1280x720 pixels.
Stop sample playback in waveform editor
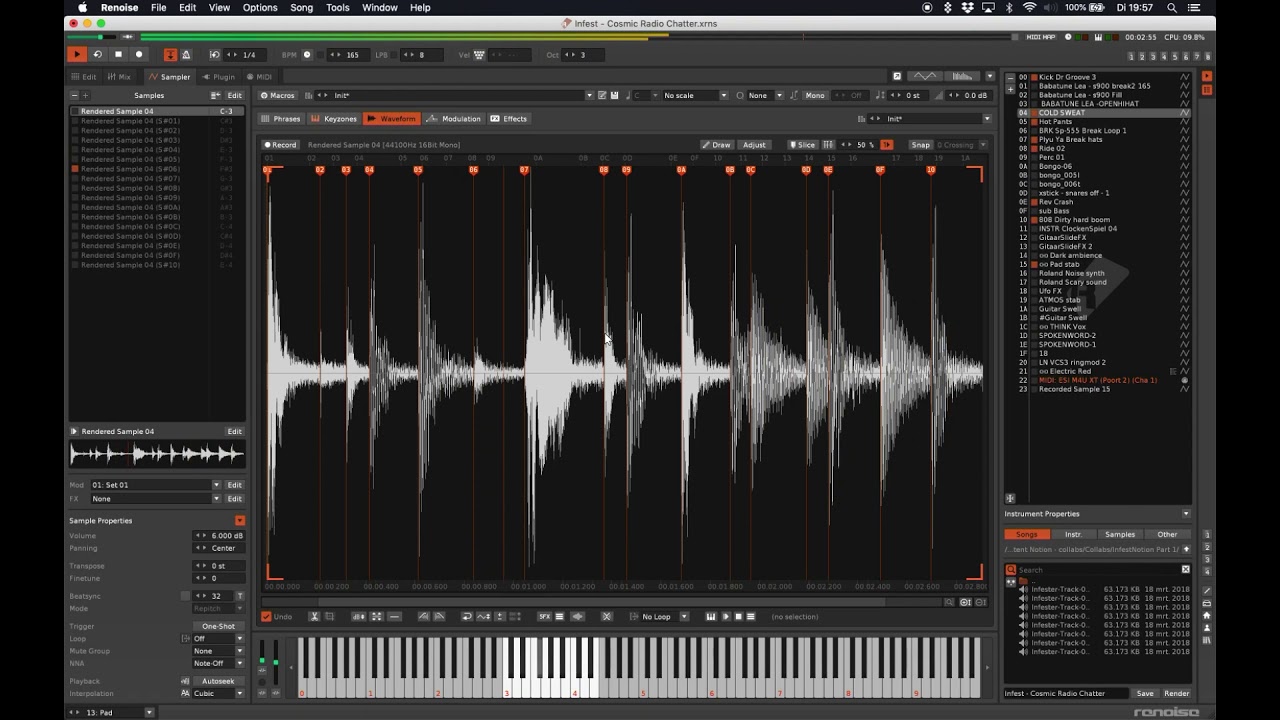738,616
